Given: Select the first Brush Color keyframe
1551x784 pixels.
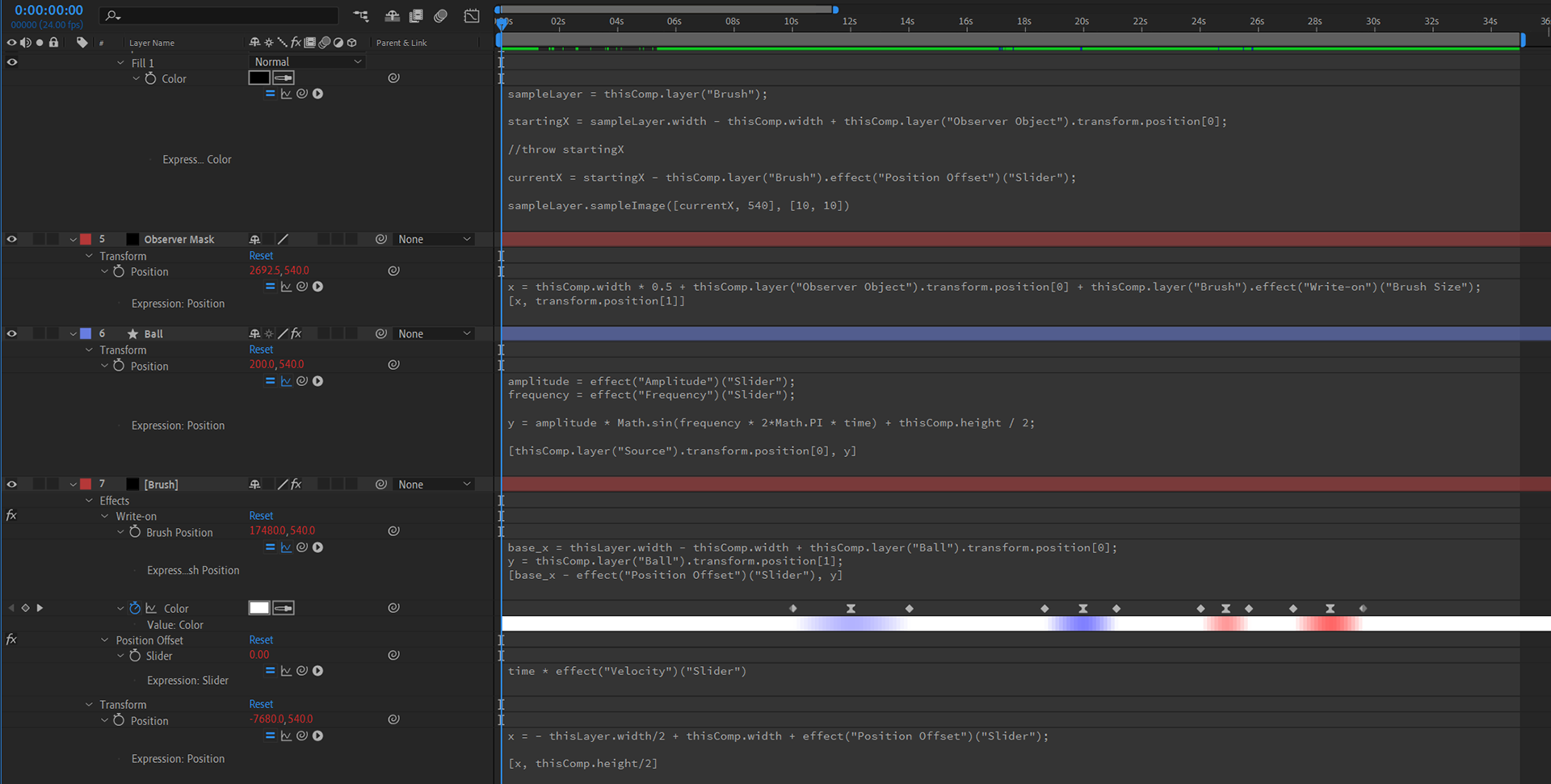Looking at the screenshot, I should [793, 608].
